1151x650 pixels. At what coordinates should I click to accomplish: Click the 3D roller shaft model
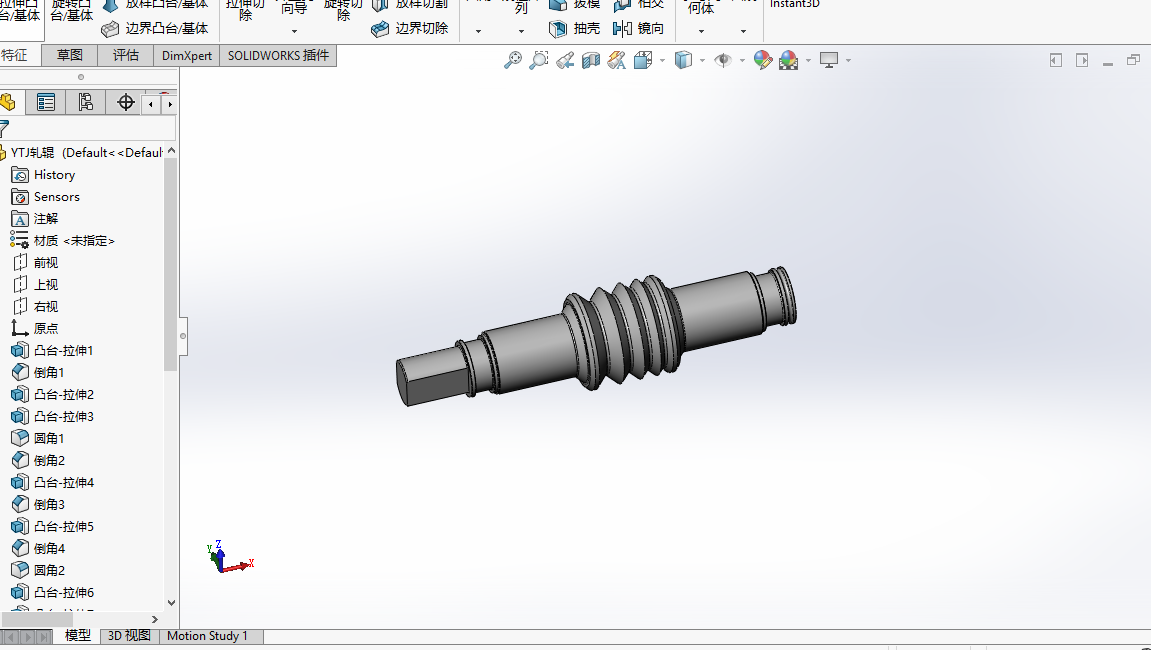click(x=596, y=334)
